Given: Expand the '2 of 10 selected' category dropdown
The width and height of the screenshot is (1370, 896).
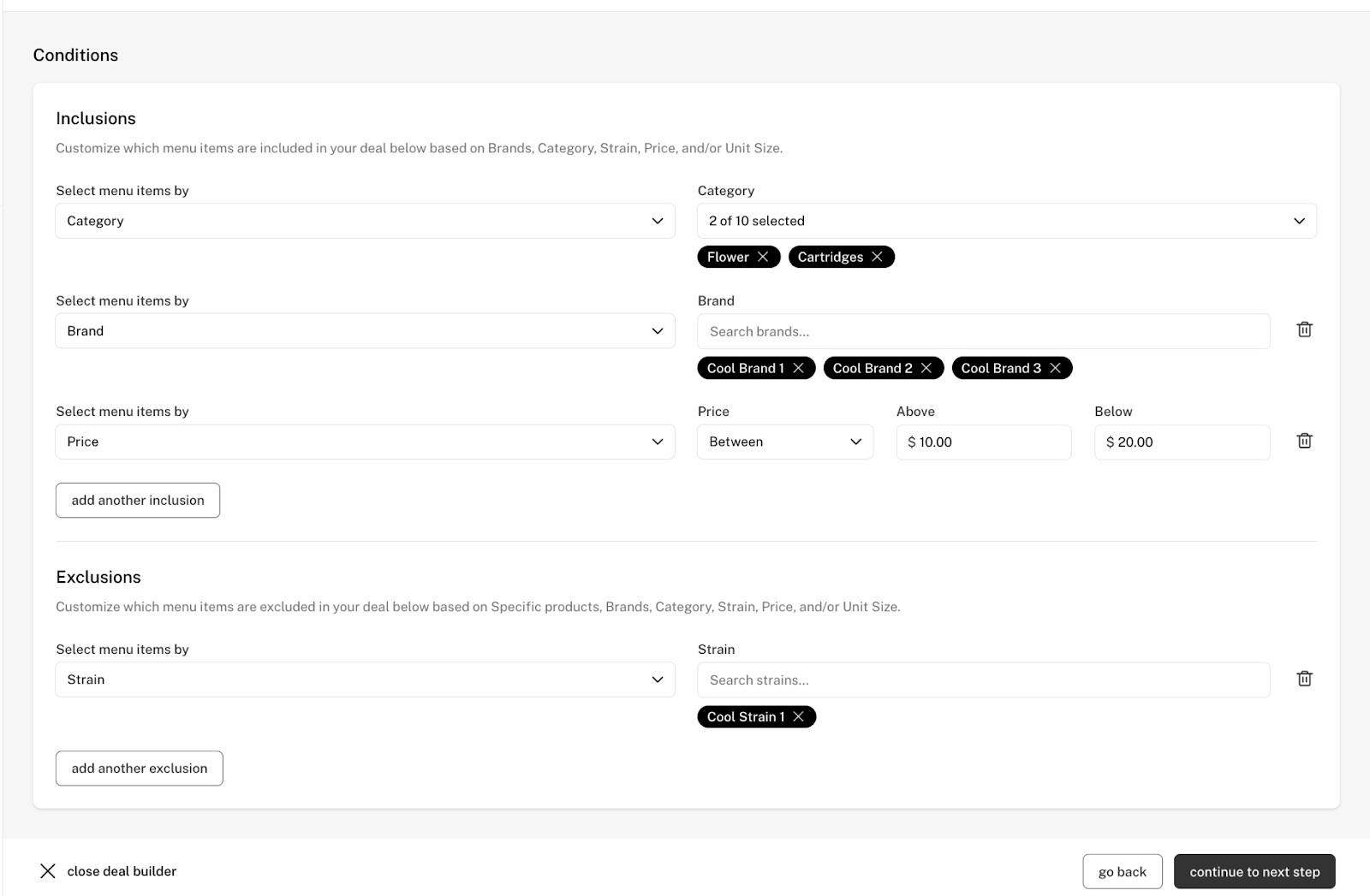Looking at the screenshot, I should [x=1006, y=221].
